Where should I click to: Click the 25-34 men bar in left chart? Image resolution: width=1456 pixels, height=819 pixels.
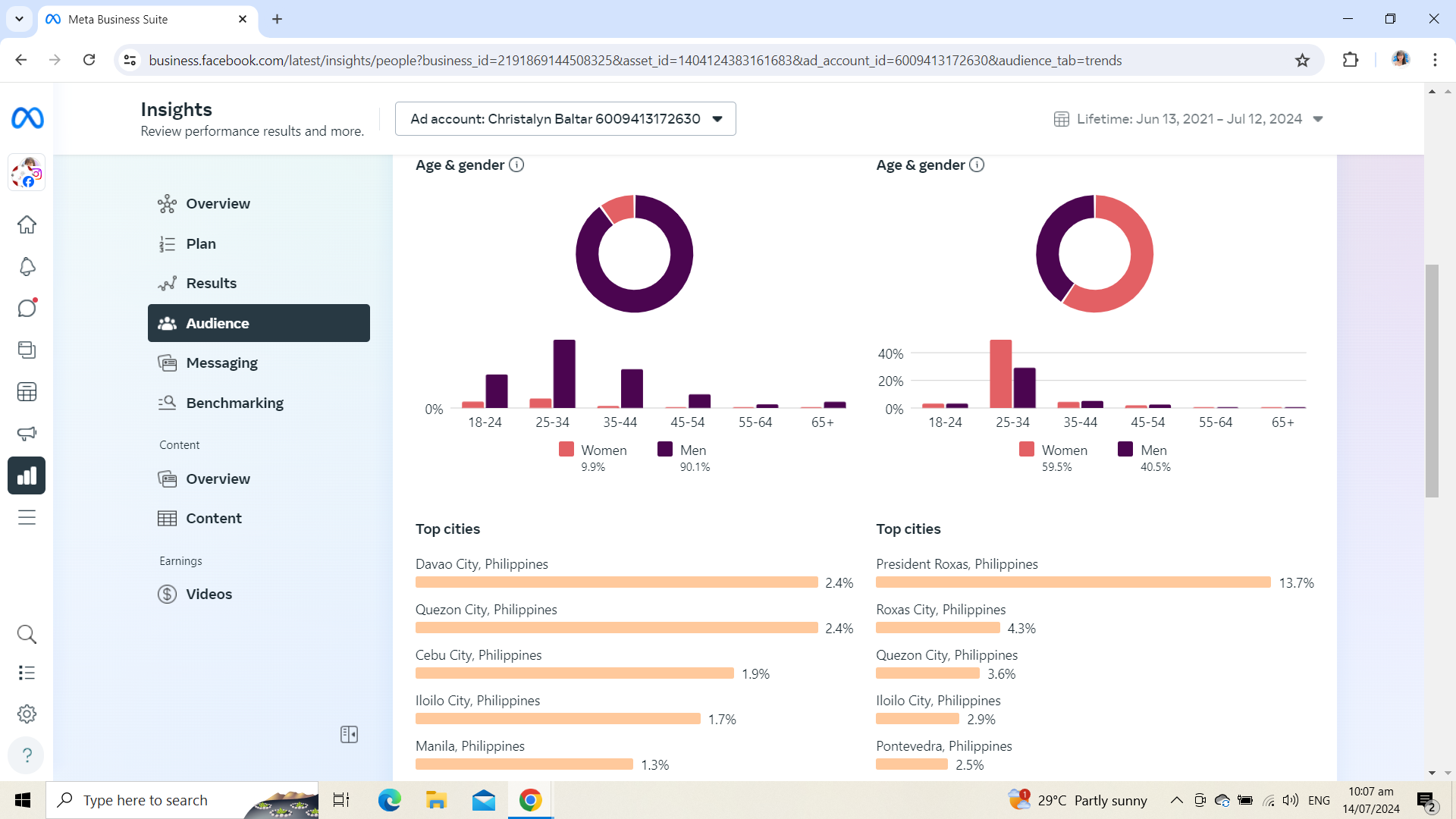coord(564,374)
